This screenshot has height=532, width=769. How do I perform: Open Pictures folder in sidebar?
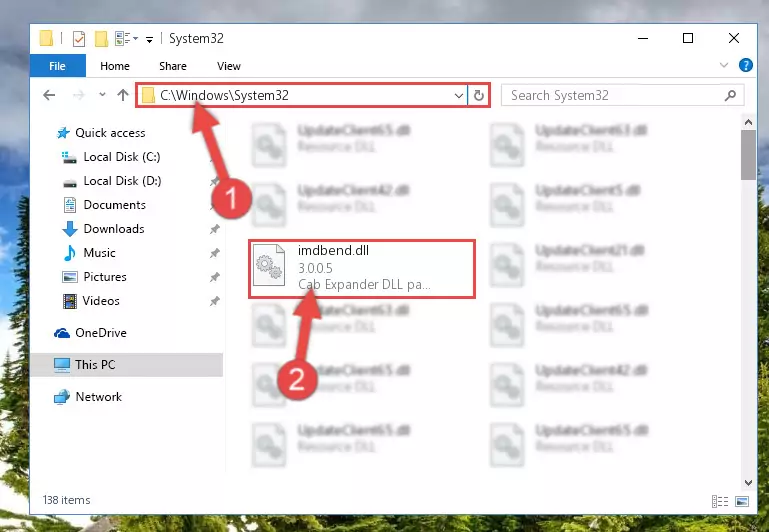pos(105,277)
